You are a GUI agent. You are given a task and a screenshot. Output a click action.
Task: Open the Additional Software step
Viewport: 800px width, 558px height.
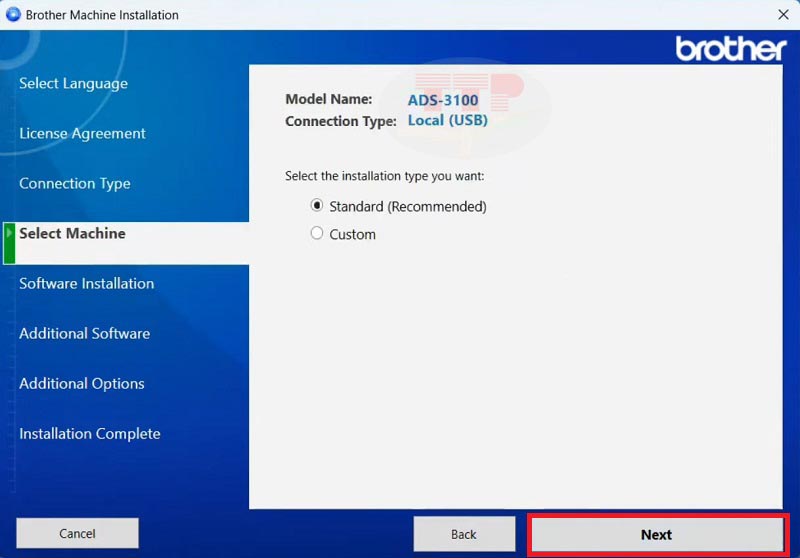[84, 333]
